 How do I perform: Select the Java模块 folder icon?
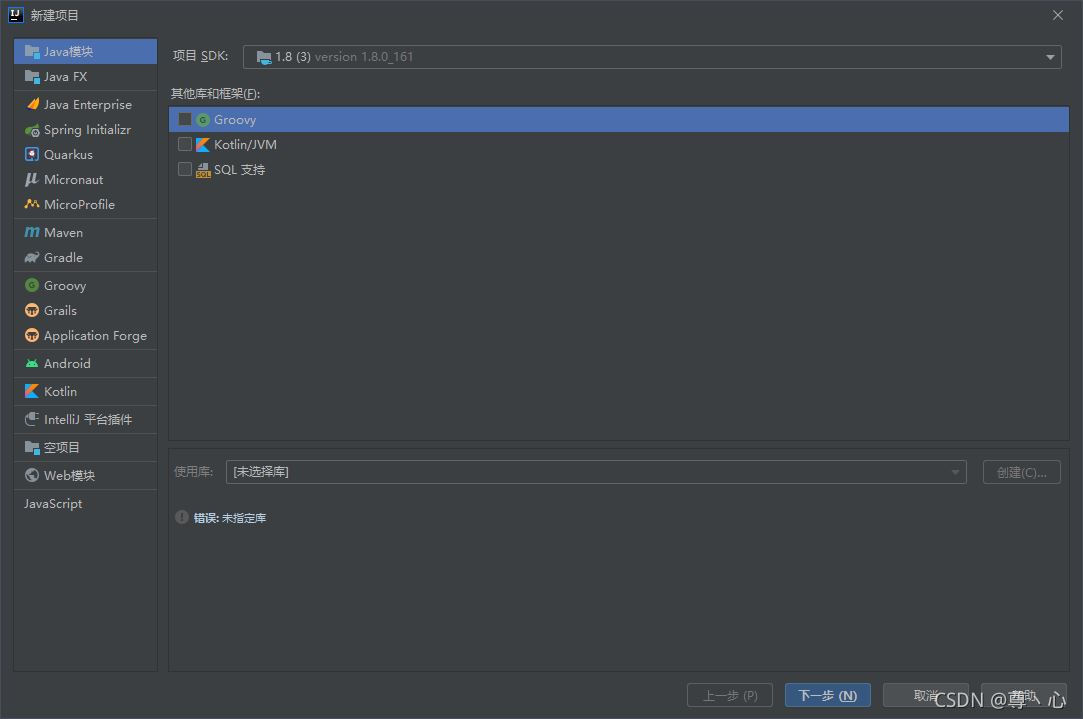(x=32, y=52)
